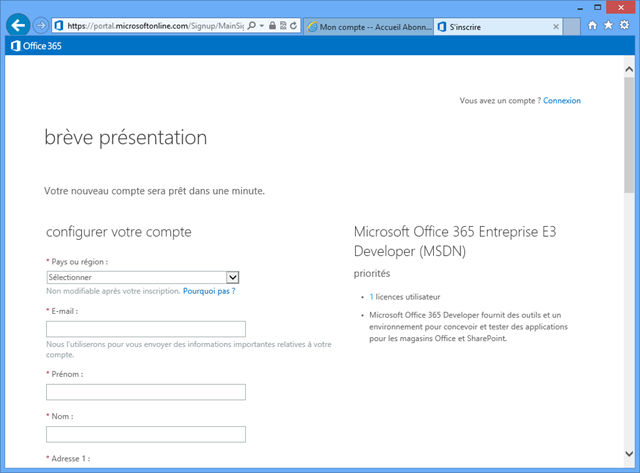Open the browser Tools gear icon
640x473 pixels.
624,25
